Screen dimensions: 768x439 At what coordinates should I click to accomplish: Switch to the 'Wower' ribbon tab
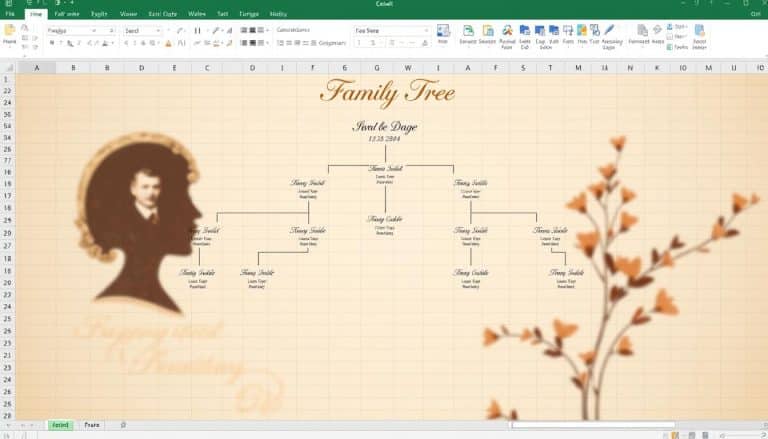pyautogui.click(x=128, y=14)
